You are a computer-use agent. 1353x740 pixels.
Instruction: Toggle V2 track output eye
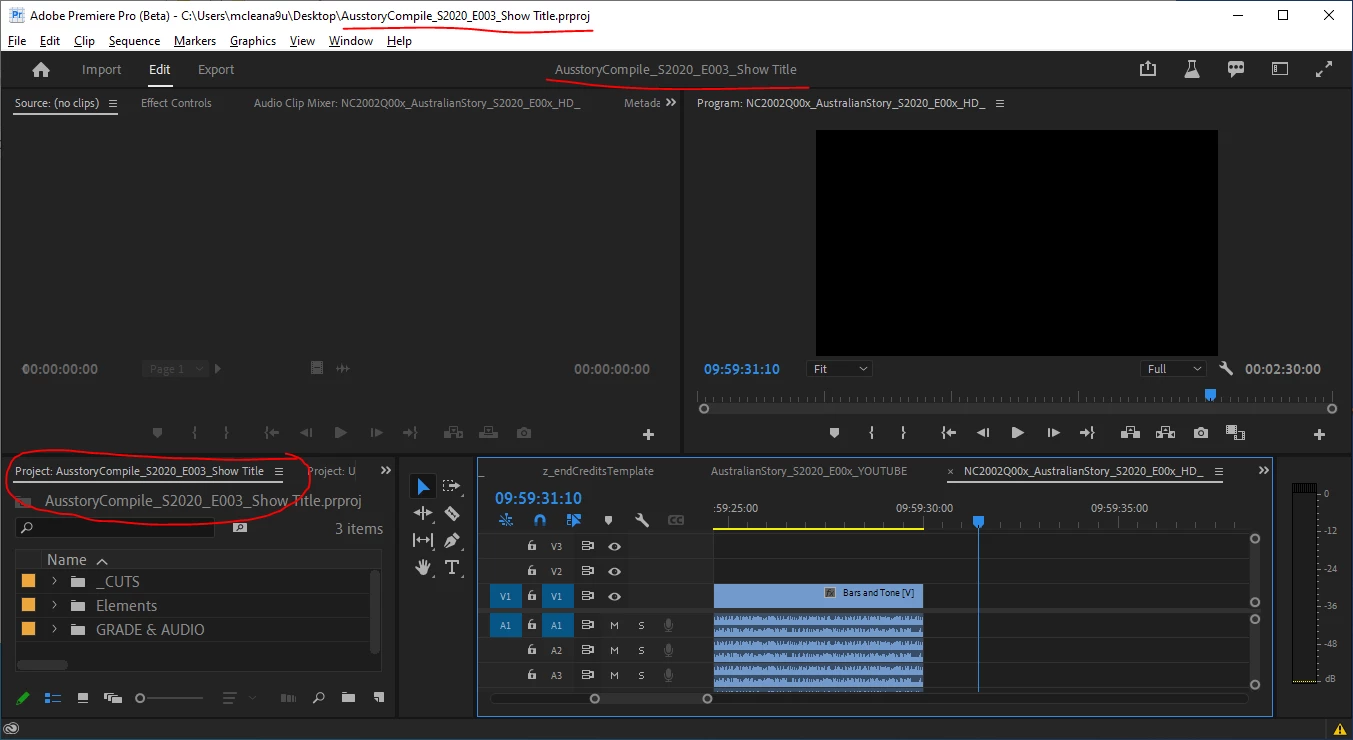tap(615, 571)
